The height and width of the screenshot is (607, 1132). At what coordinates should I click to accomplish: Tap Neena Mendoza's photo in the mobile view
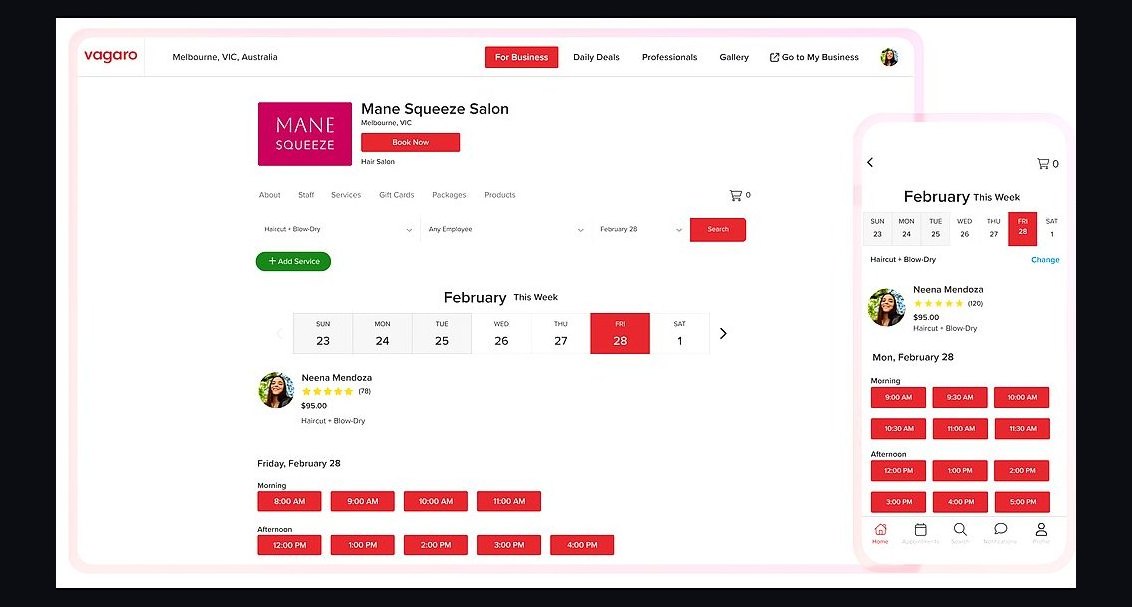[887, 307]
